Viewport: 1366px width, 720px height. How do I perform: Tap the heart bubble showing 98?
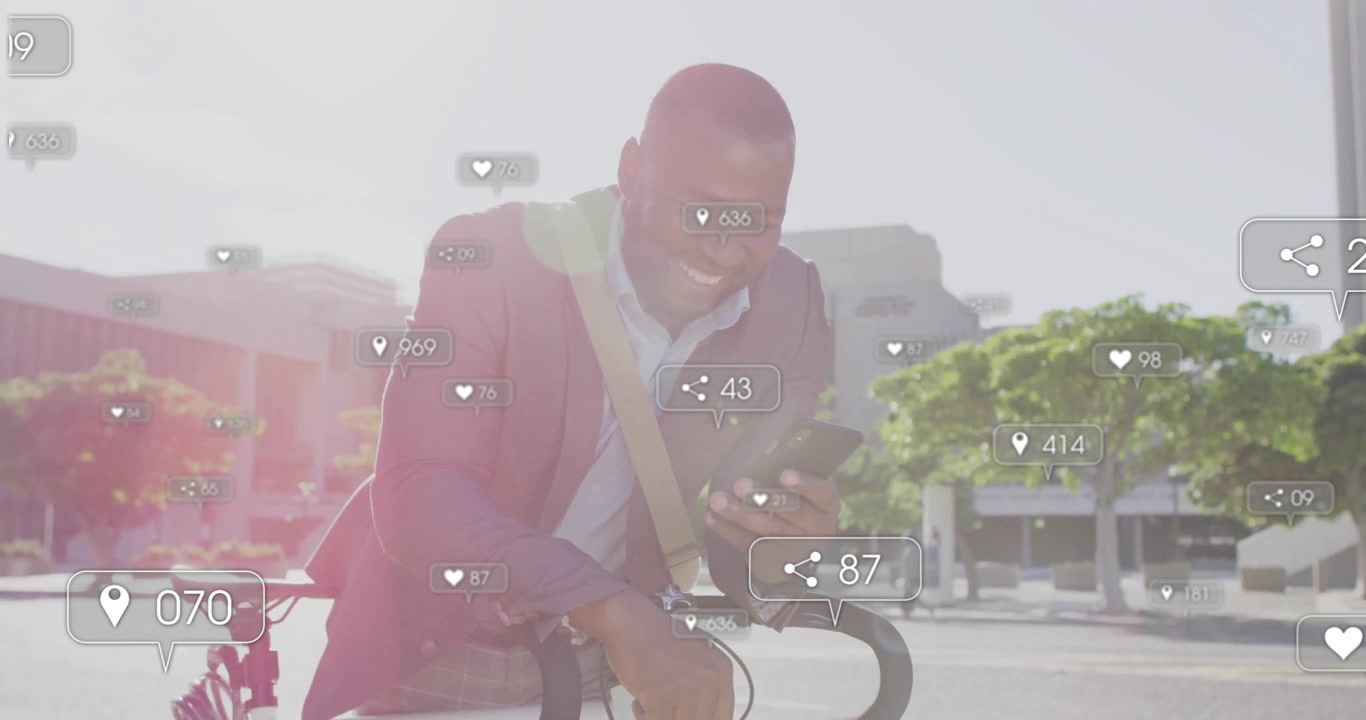tap(1137, 360)
